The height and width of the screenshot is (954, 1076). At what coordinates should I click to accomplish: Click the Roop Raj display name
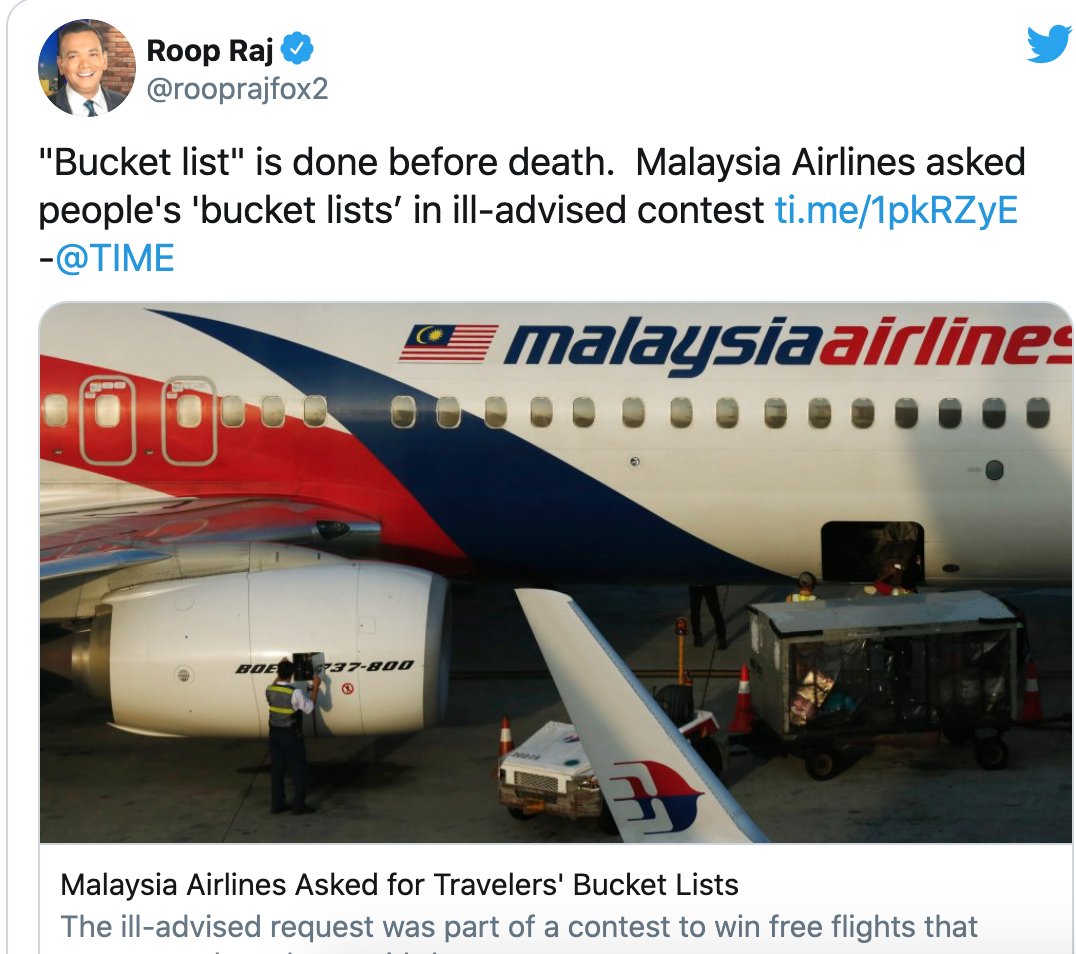[x=209, y=50]
